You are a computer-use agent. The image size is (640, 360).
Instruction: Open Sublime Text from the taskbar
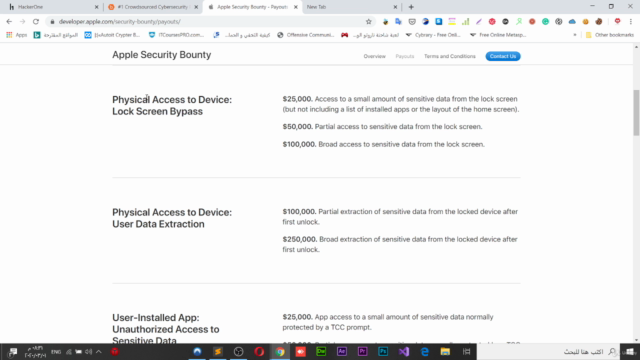tap(218, 352)
